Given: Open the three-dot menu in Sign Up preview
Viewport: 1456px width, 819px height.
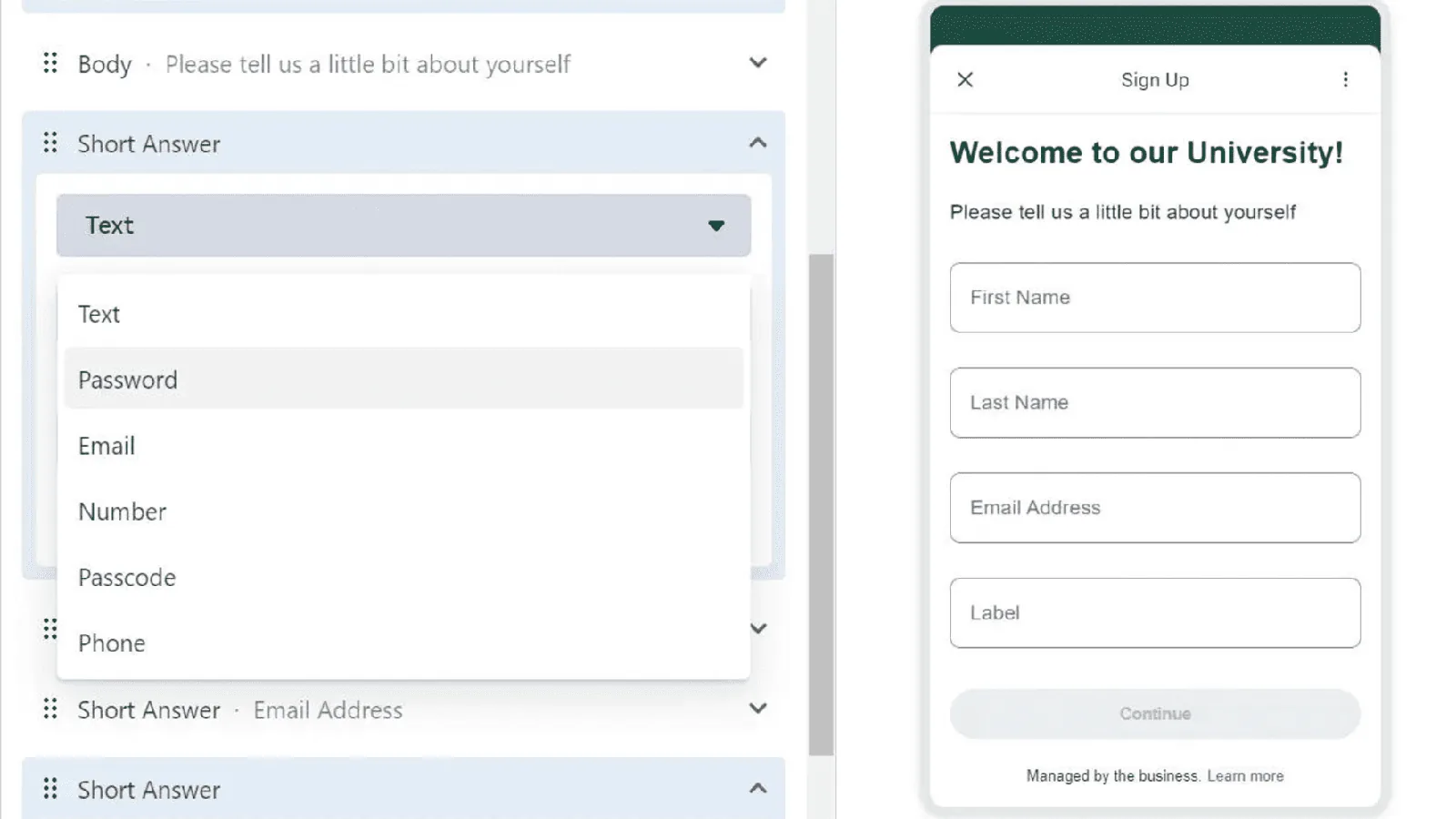Looking at the screenshot, I should [x=1345, y=80].
